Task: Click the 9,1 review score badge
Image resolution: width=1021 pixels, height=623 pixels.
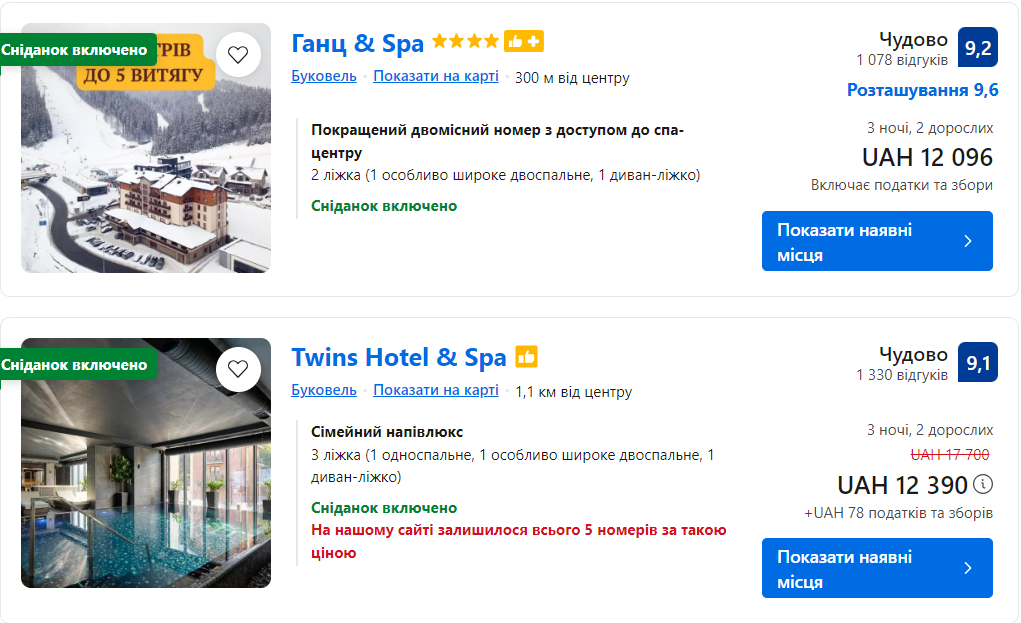Action: (x=977, y=362)
